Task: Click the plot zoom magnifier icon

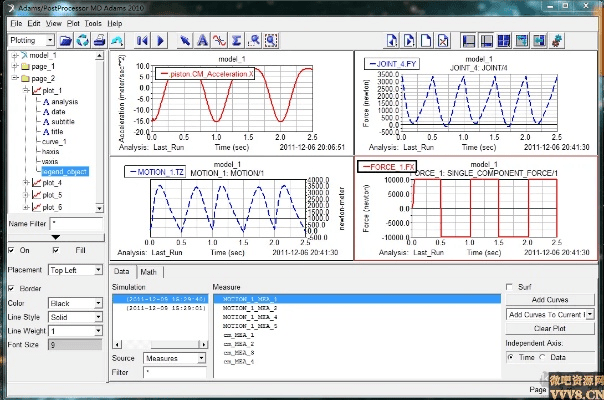Action: click(254, 40)
